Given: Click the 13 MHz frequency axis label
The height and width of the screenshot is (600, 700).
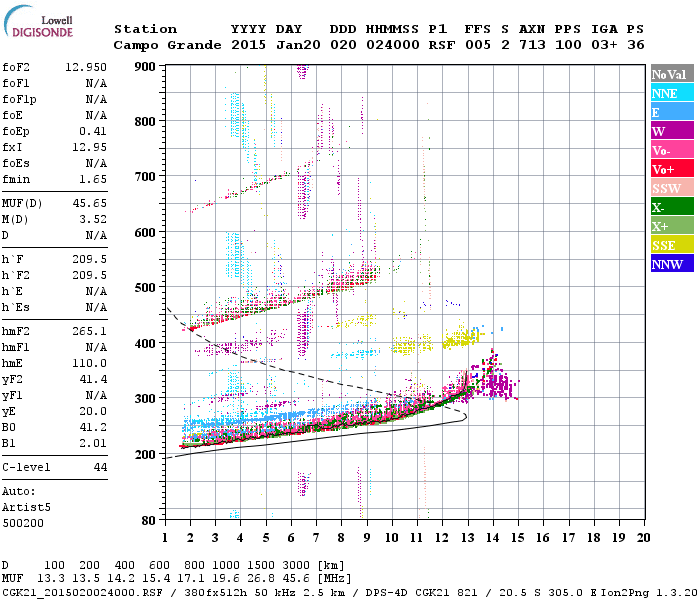Looking at the screenshot, I should (x=467, y=538).
